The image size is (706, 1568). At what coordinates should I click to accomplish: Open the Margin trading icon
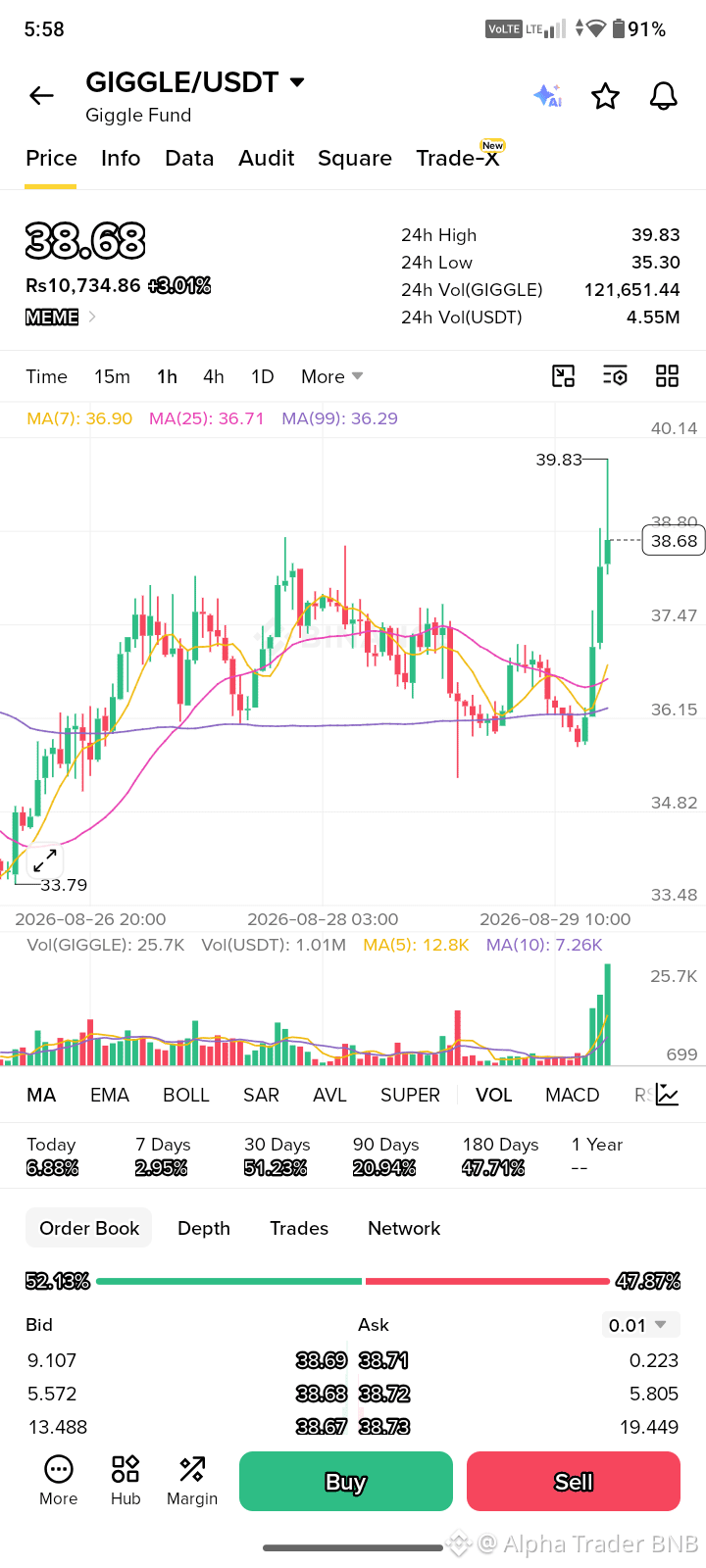coord(192,1480)
